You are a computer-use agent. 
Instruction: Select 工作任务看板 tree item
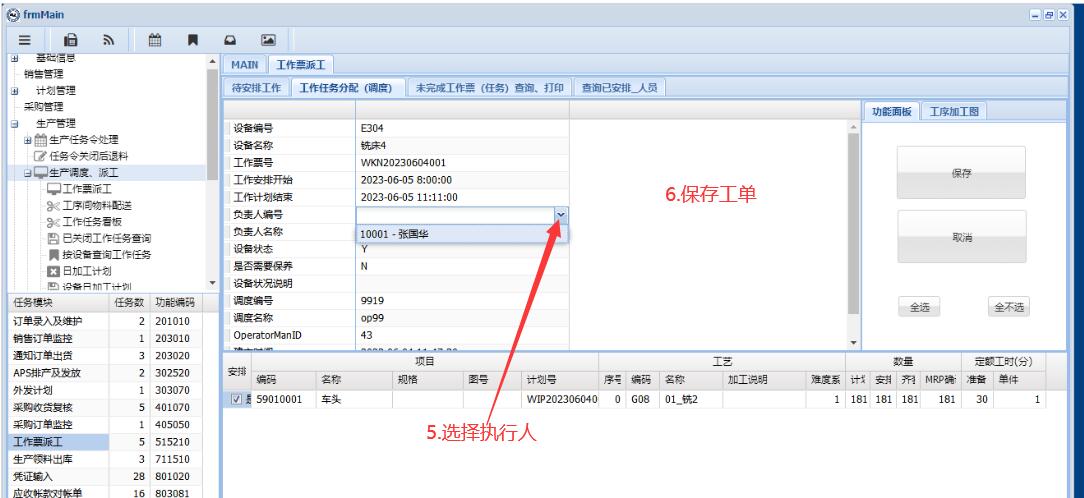[93, 222]
